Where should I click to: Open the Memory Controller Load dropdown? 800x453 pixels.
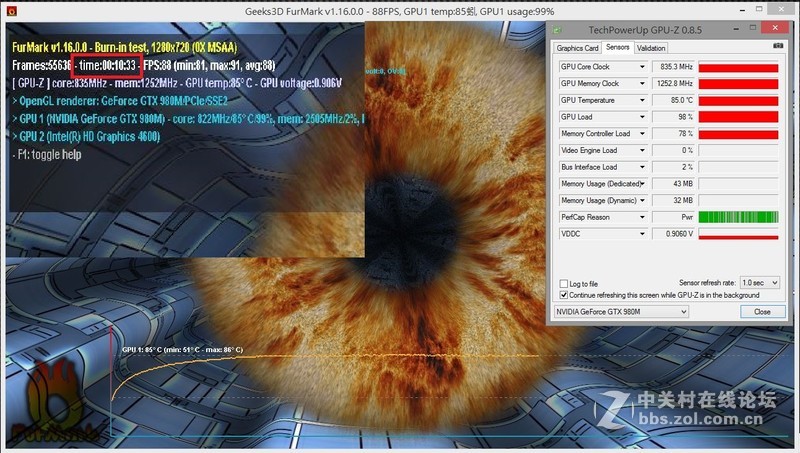[642, 134]
